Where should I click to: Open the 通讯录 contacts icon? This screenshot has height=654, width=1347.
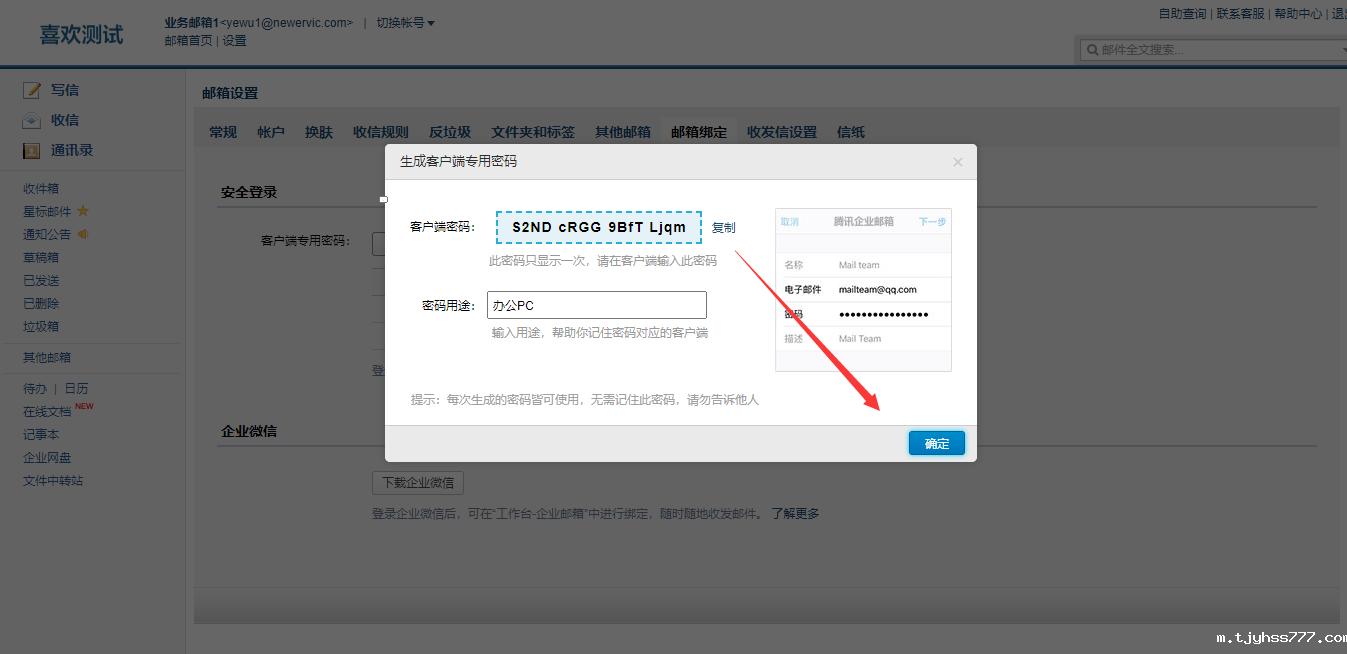[32, 151]
